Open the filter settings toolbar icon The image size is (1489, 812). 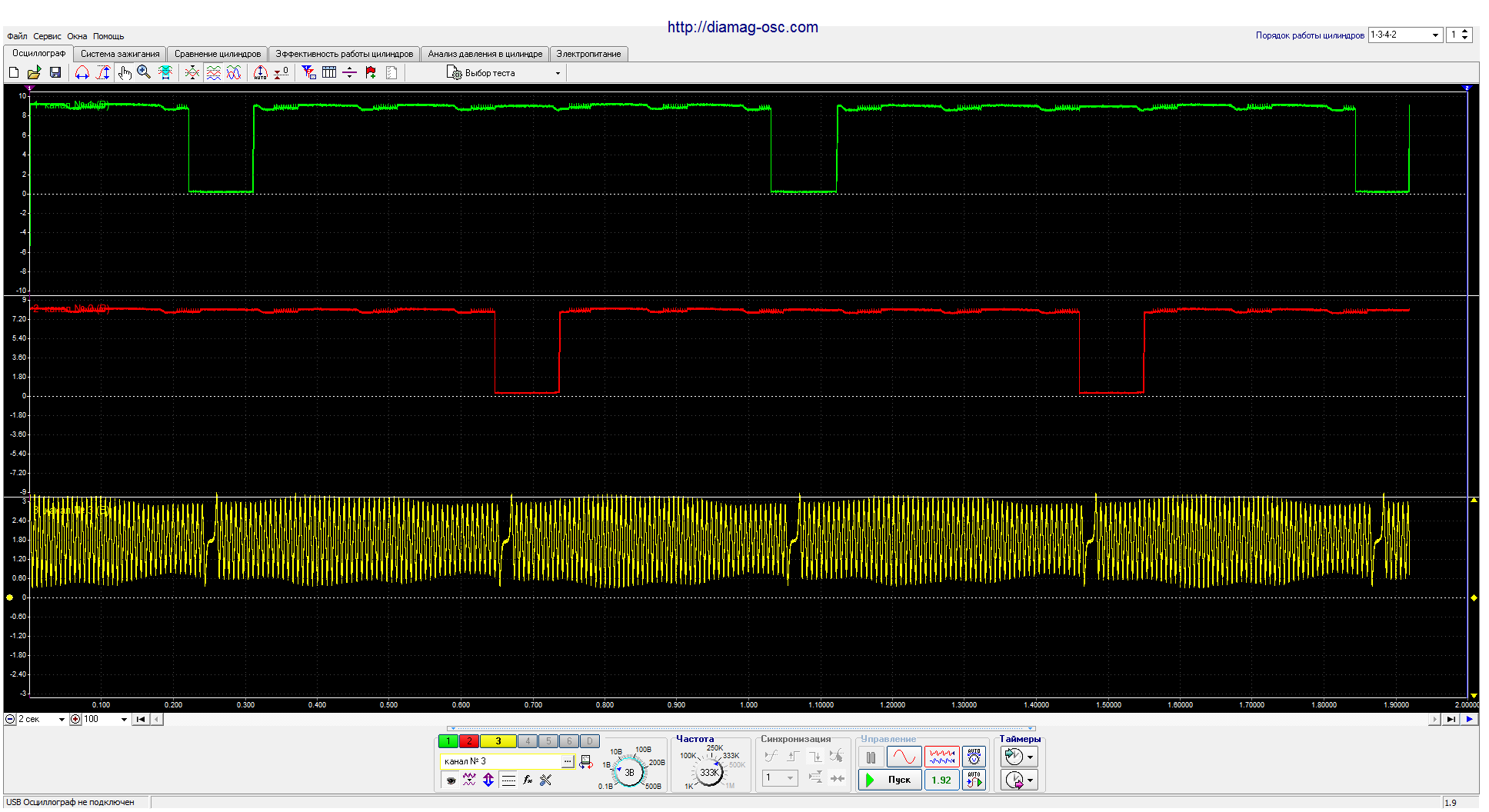[308, 72]
